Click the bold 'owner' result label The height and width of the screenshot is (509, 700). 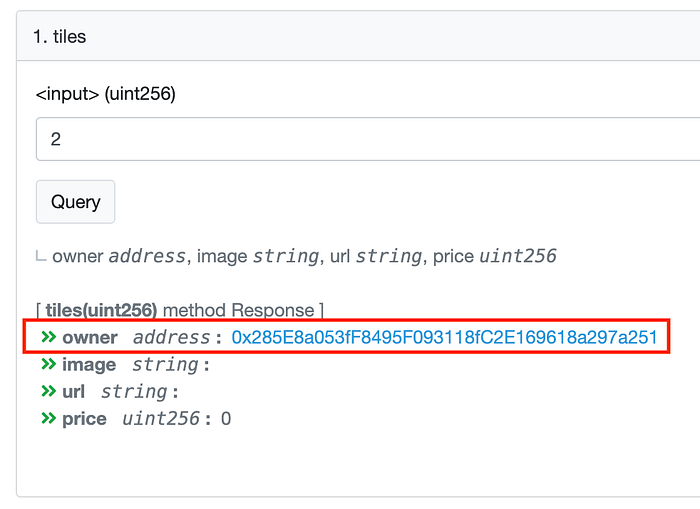coord(90,338)
